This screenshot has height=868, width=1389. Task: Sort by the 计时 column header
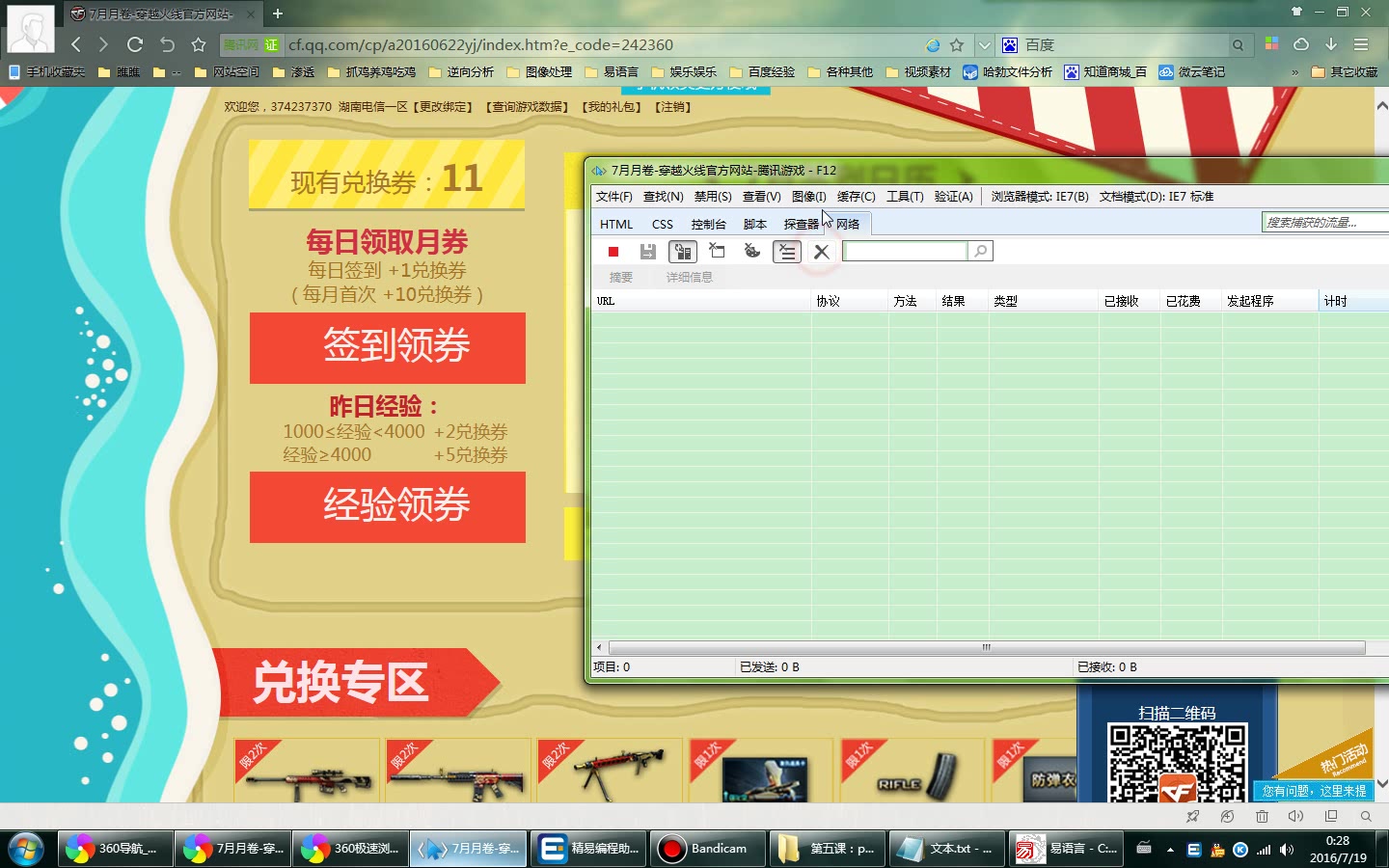tap(1353, 301)
